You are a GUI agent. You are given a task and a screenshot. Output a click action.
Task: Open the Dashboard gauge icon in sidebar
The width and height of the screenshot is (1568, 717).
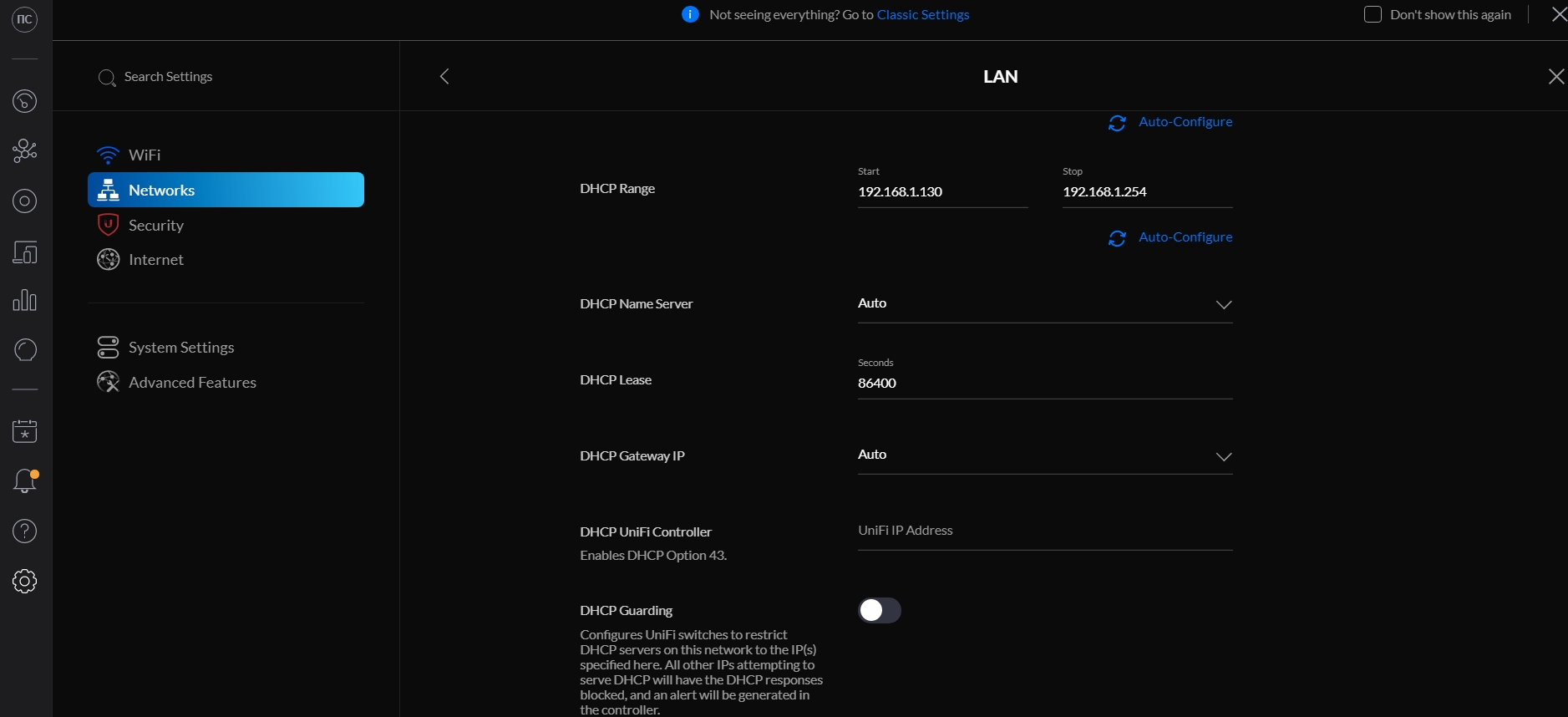pyautogui.click(x=24, y=101)
